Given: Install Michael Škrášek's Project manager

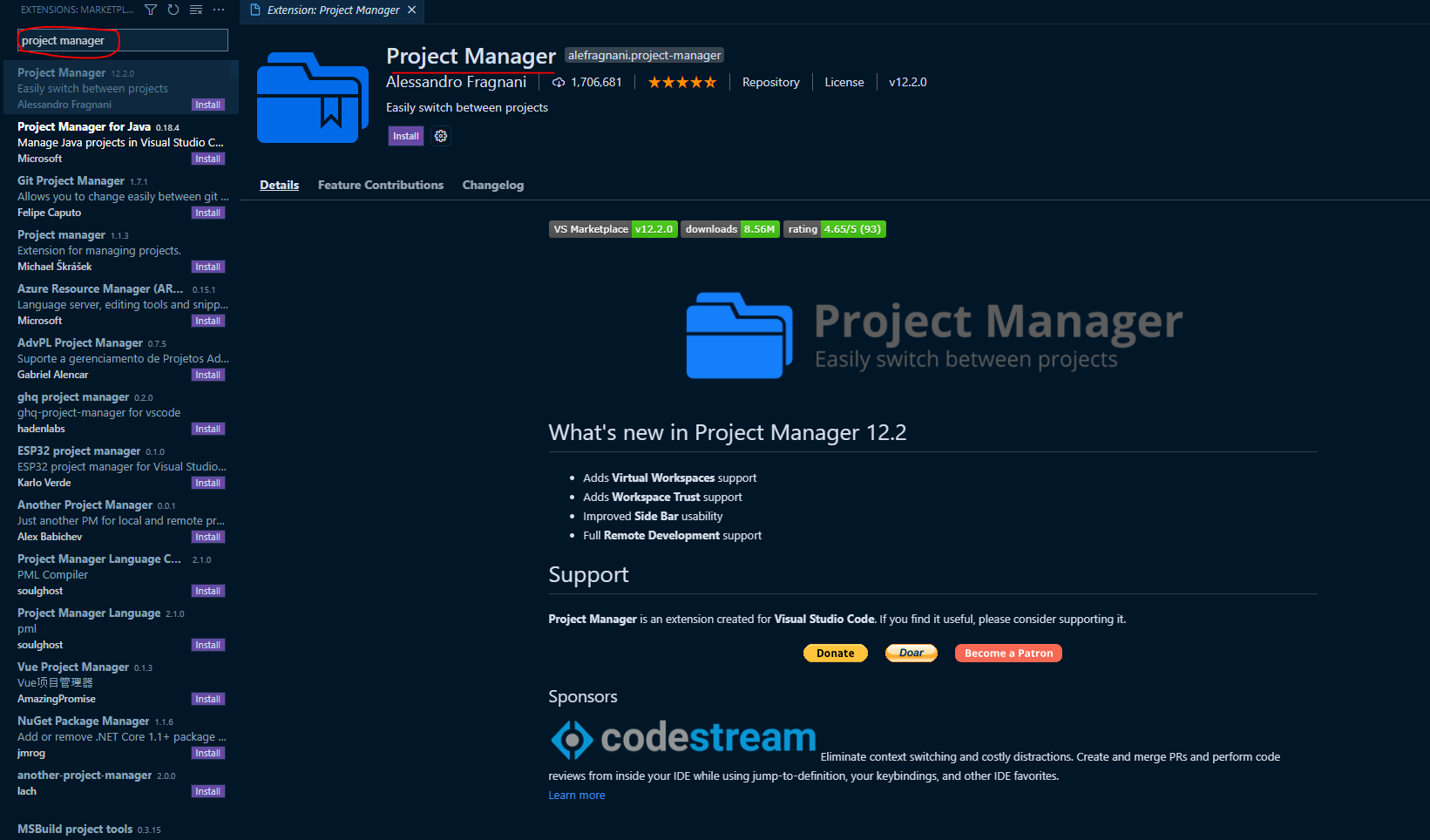Looking at the screenshot, I should coord(208,267).
